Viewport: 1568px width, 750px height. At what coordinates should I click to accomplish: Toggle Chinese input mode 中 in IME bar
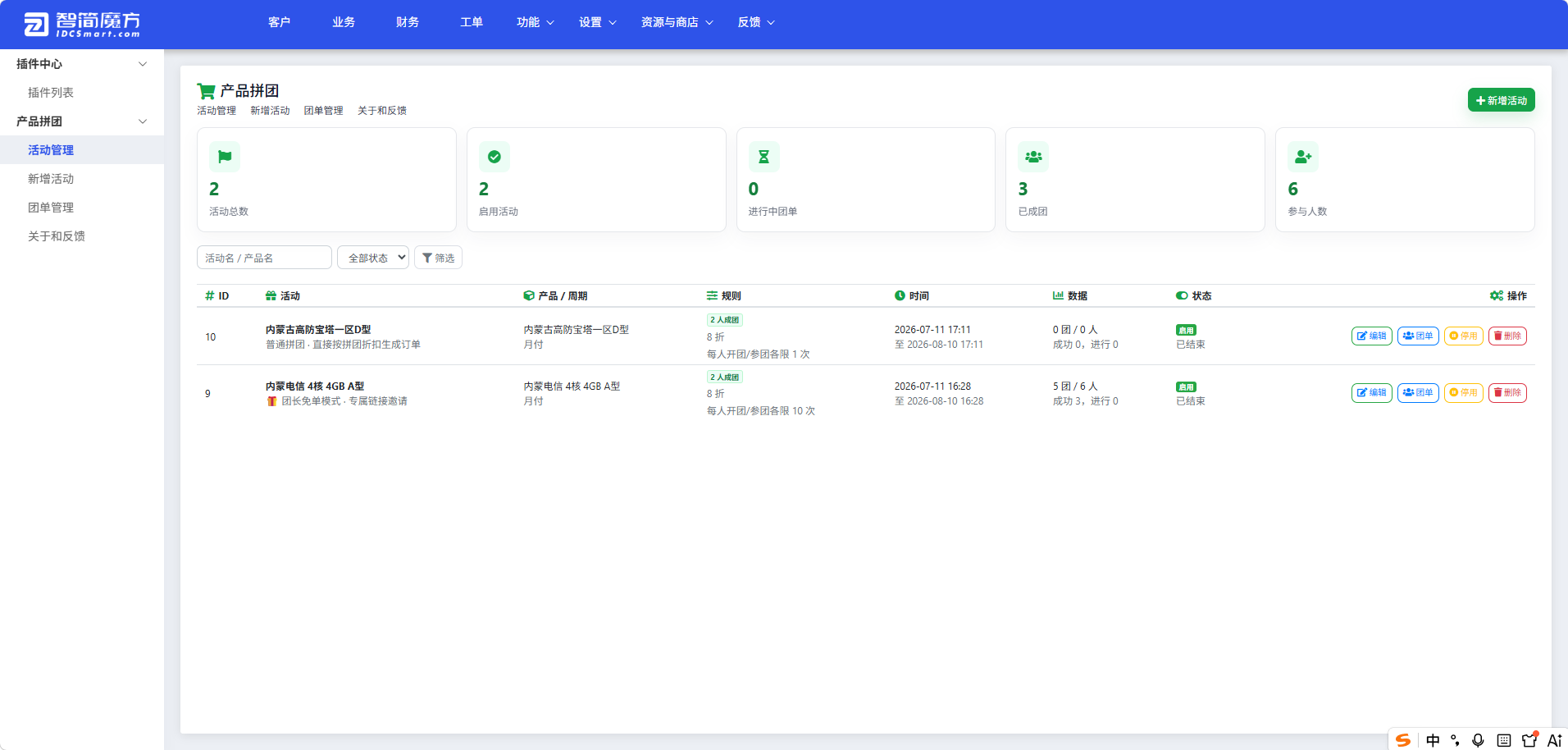pyautogui.click(x=1433, y=740)
